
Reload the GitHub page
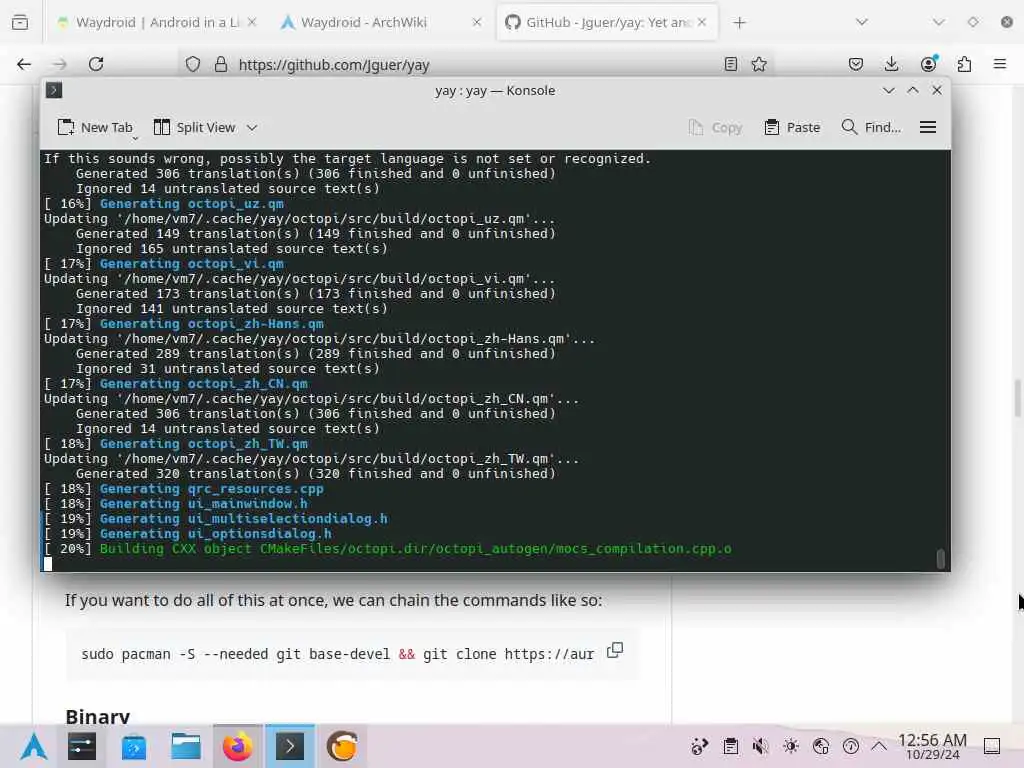(x=96, y=64)
